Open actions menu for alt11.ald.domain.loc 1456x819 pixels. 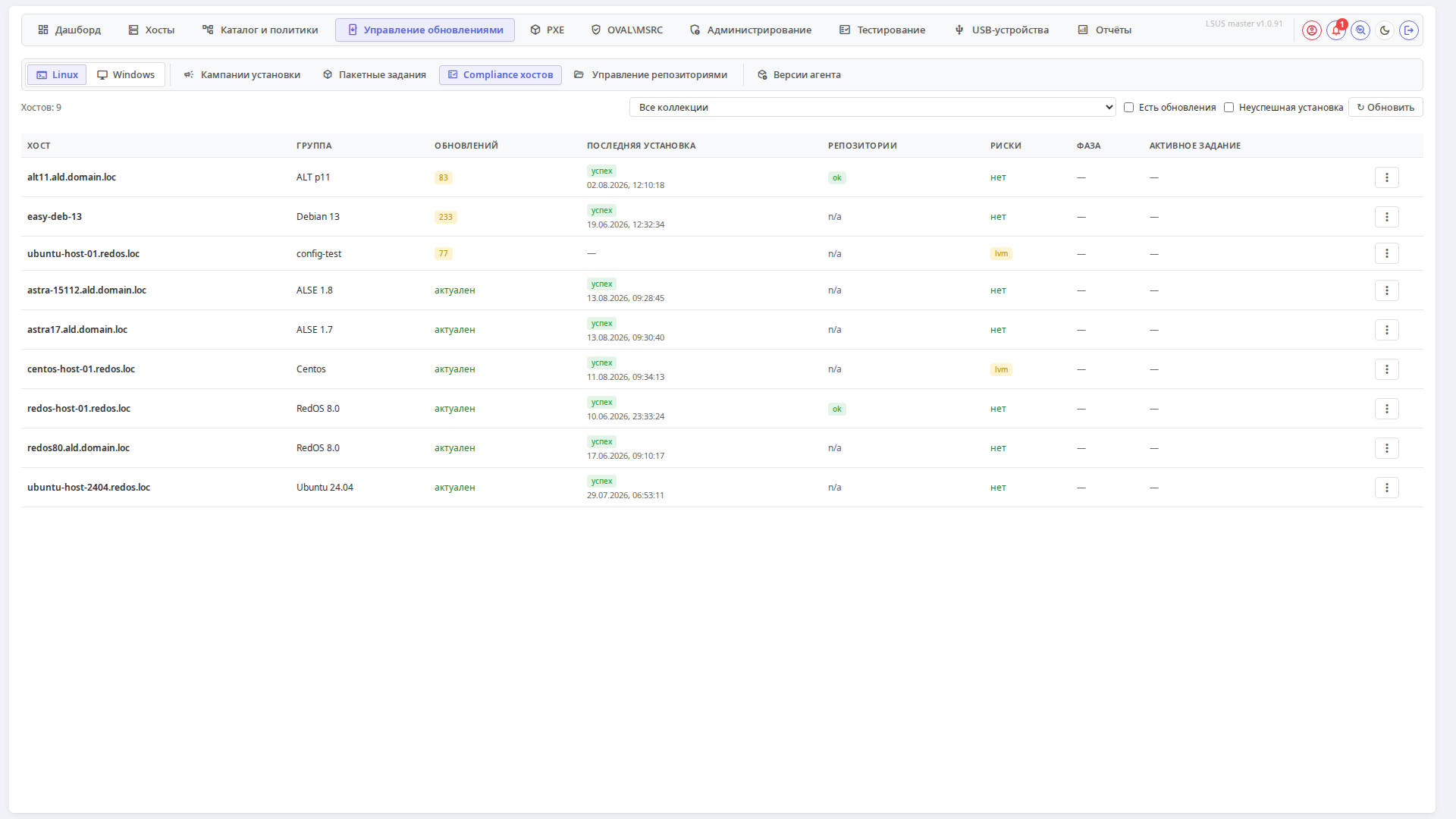(x=1387, y=177)
